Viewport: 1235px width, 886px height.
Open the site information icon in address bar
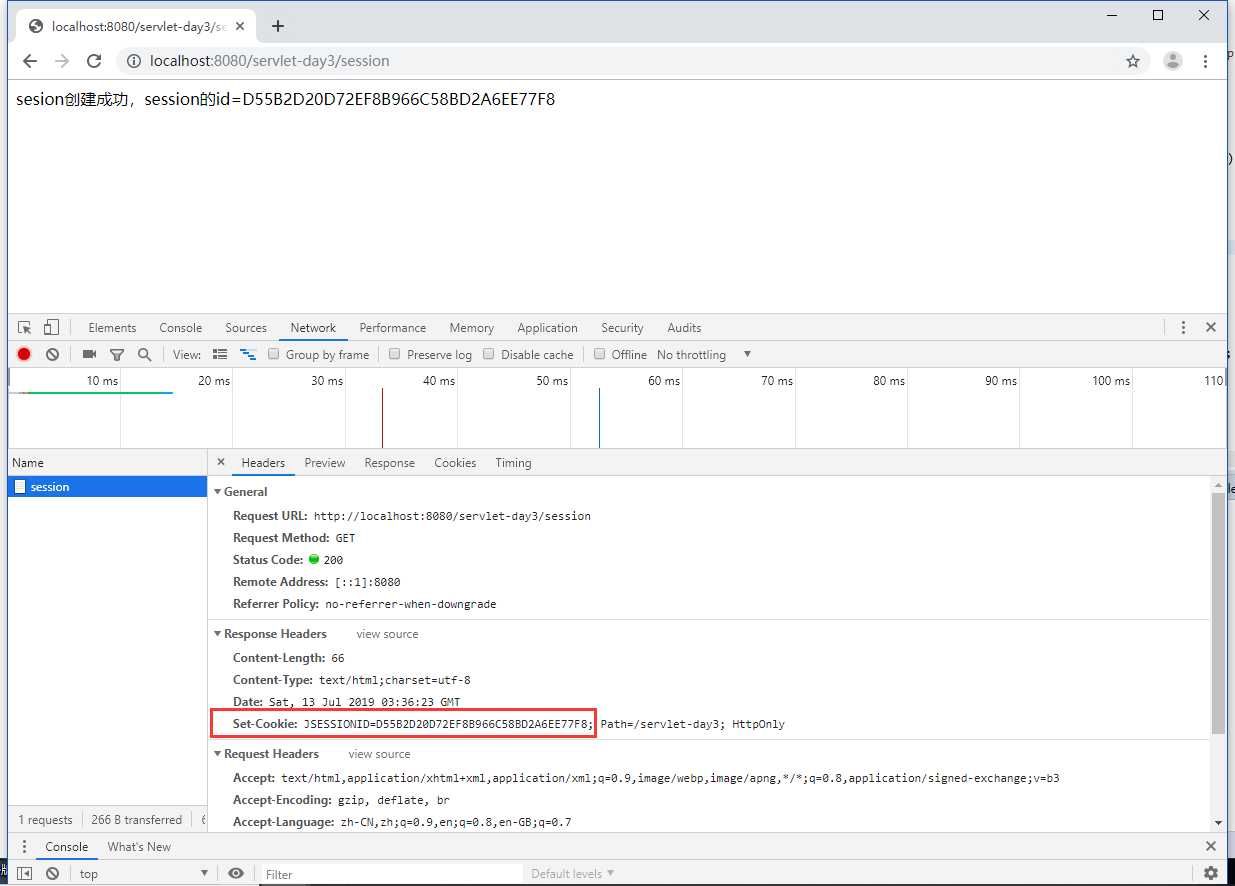(x=133, y=61)
